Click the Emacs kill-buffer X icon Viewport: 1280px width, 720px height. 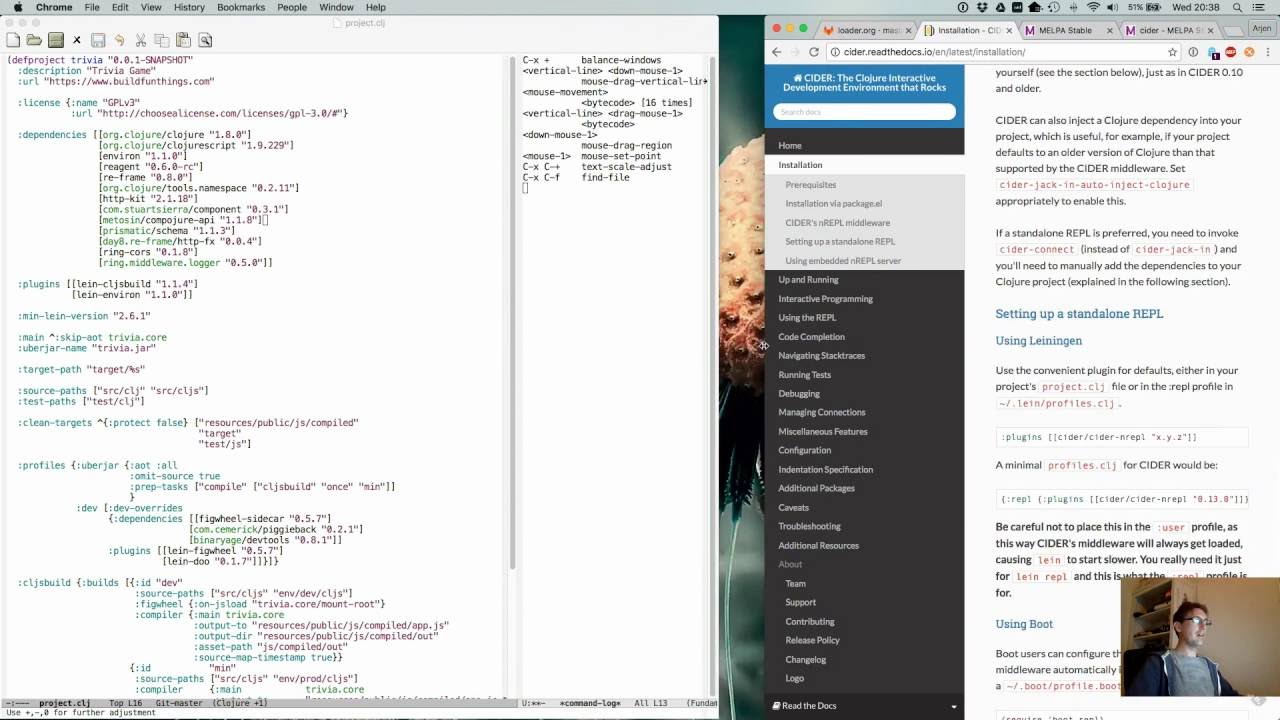[x=77, y=40]
